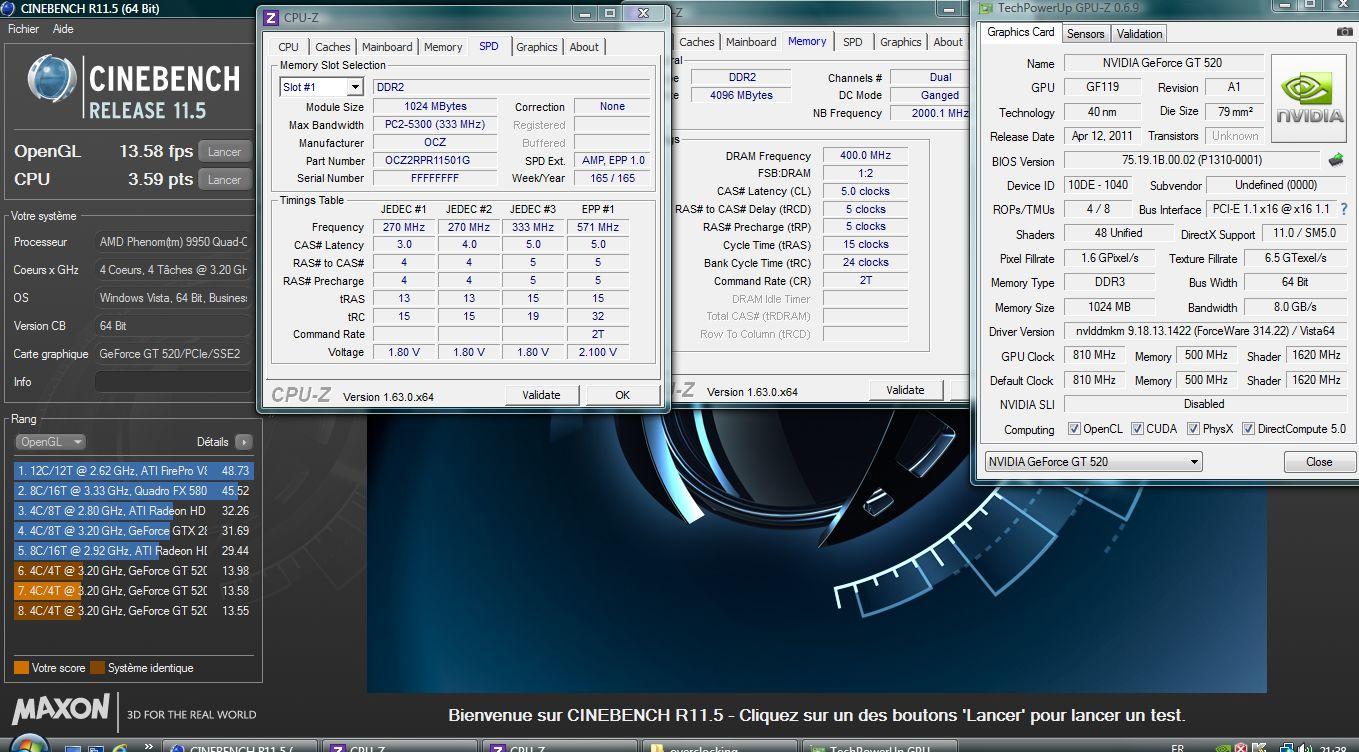Screen dimensions: 1359x752
Task: Expand the Détails arrow in Rang
Action: coord(243,442)
